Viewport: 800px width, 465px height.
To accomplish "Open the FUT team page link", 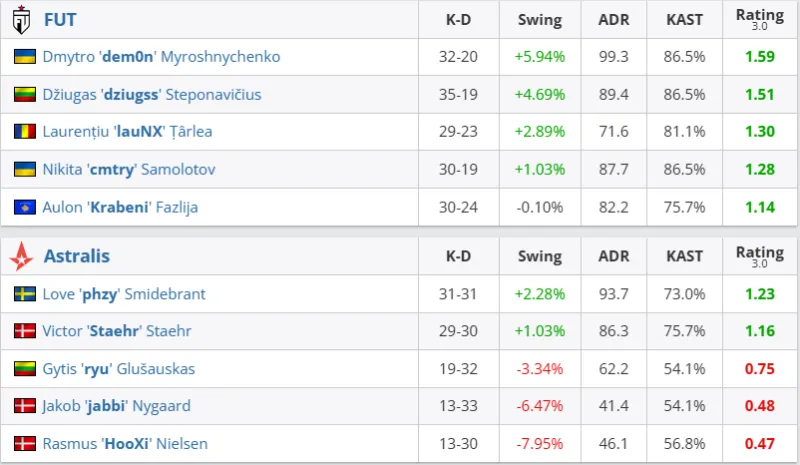I will (x=60, y=19).
